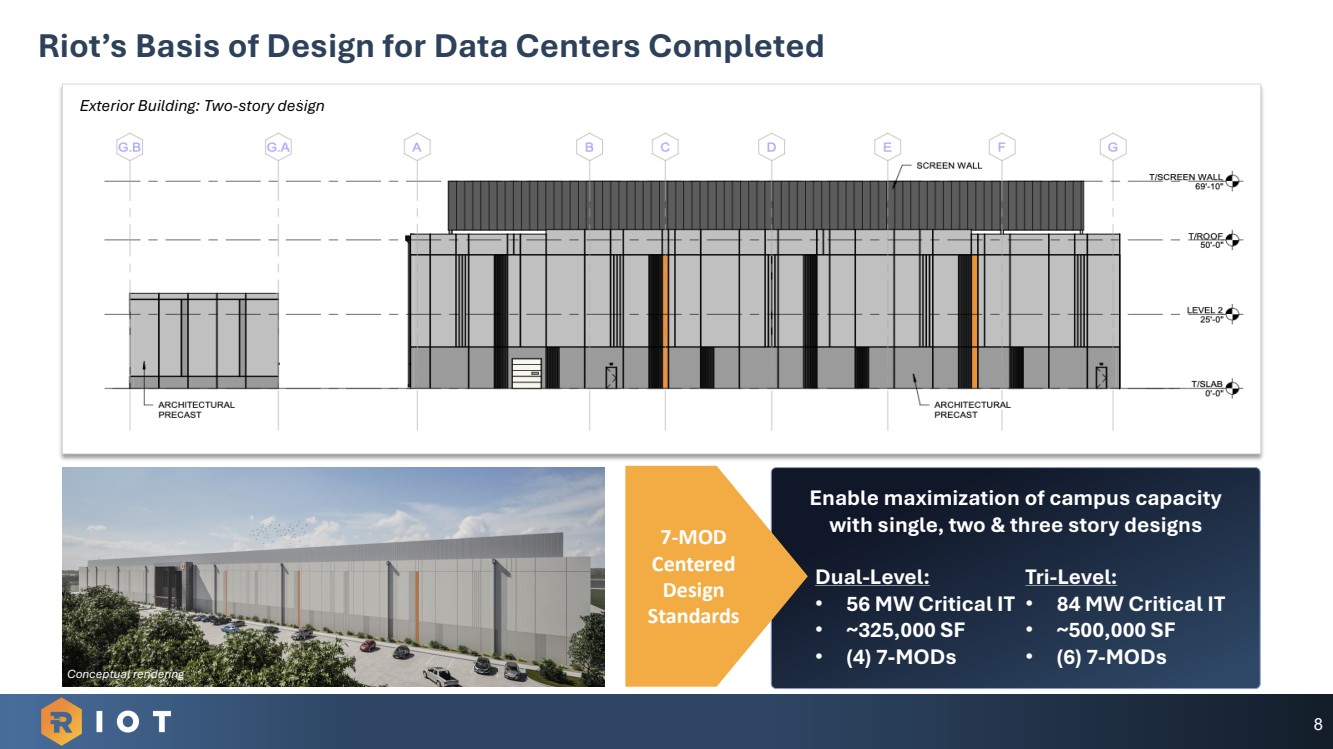This screenshot has height=749, width=1333.
Task: Click the G.B grid hexagon marker
Action: click(130, 147)
